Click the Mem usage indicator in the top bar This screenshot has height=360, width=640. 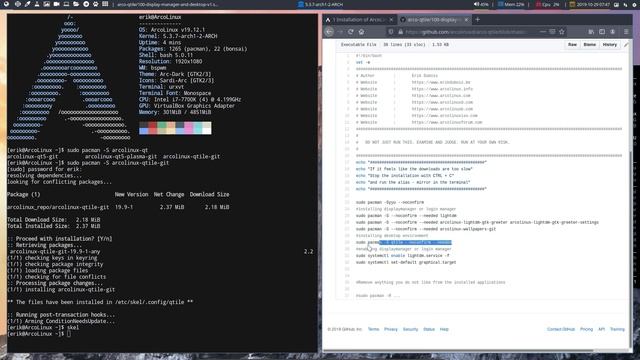tap(511, 4)
